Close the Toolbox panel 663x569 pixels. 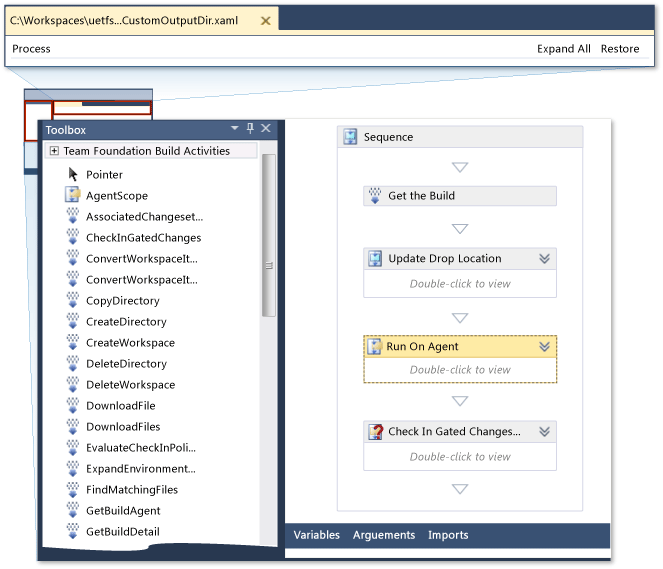(x=266, y=128)
